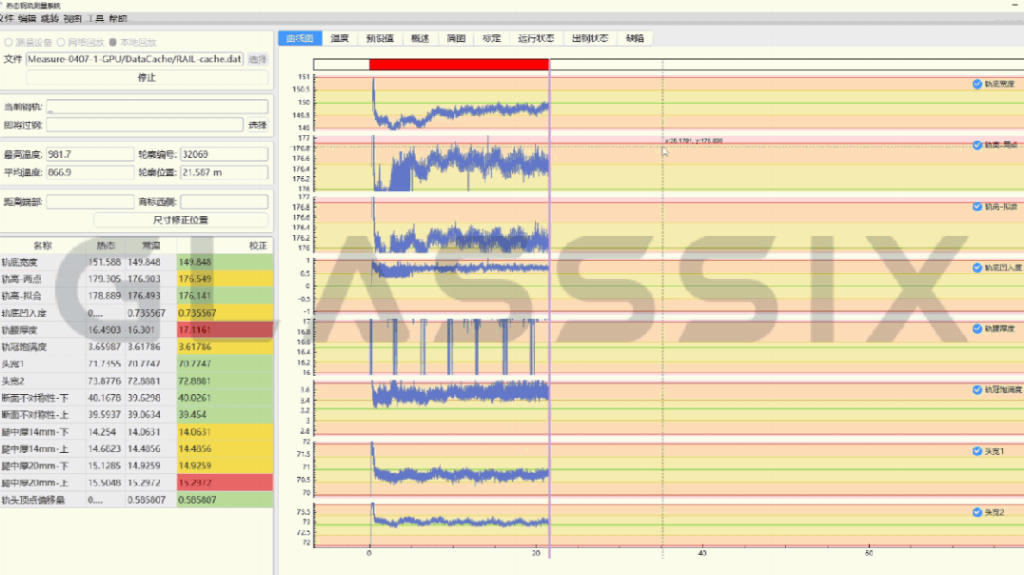Click the 平均温度 field showing 866.9
Screen dimensions: 1024x575
click(x=90, y=172)
